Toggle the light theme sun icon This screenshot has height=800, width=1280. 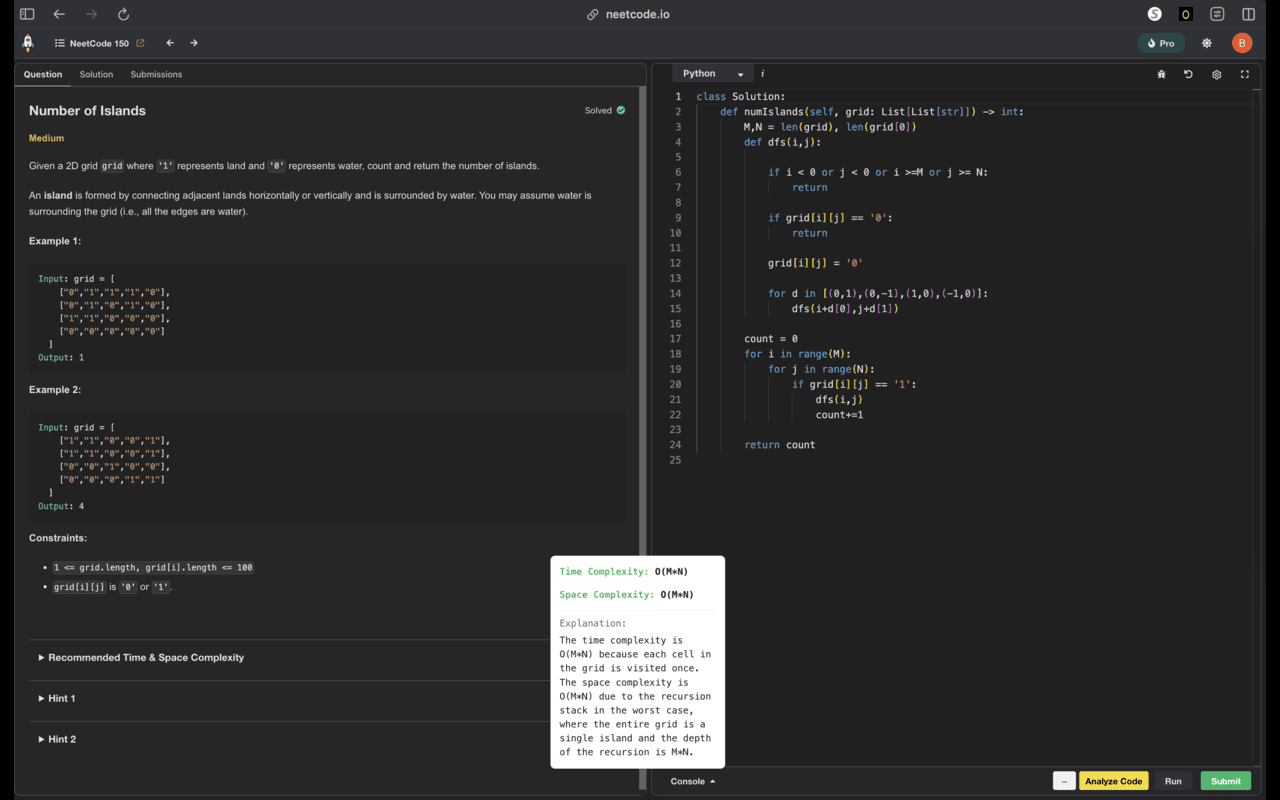point(1206,43)
